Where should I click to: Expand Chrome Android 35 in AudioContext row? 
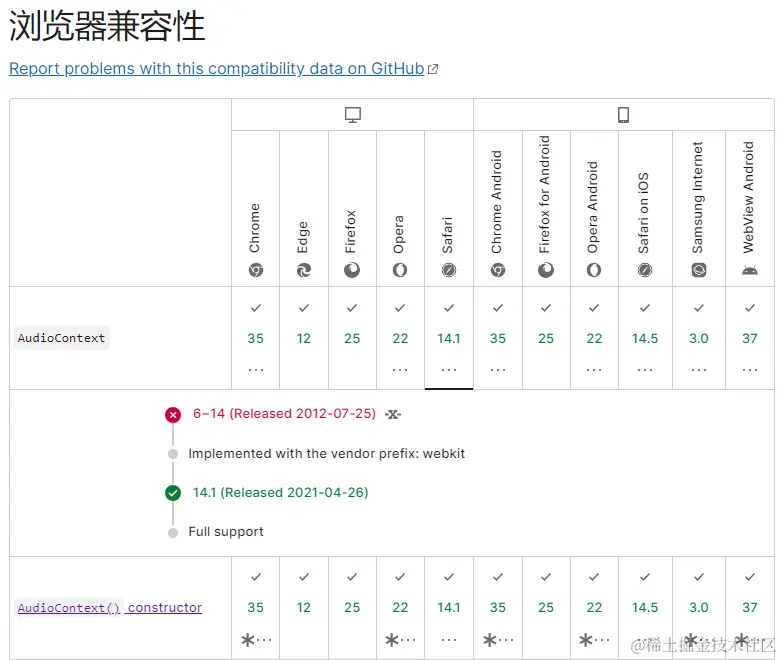pyautogui.click(x=498, y=338)
